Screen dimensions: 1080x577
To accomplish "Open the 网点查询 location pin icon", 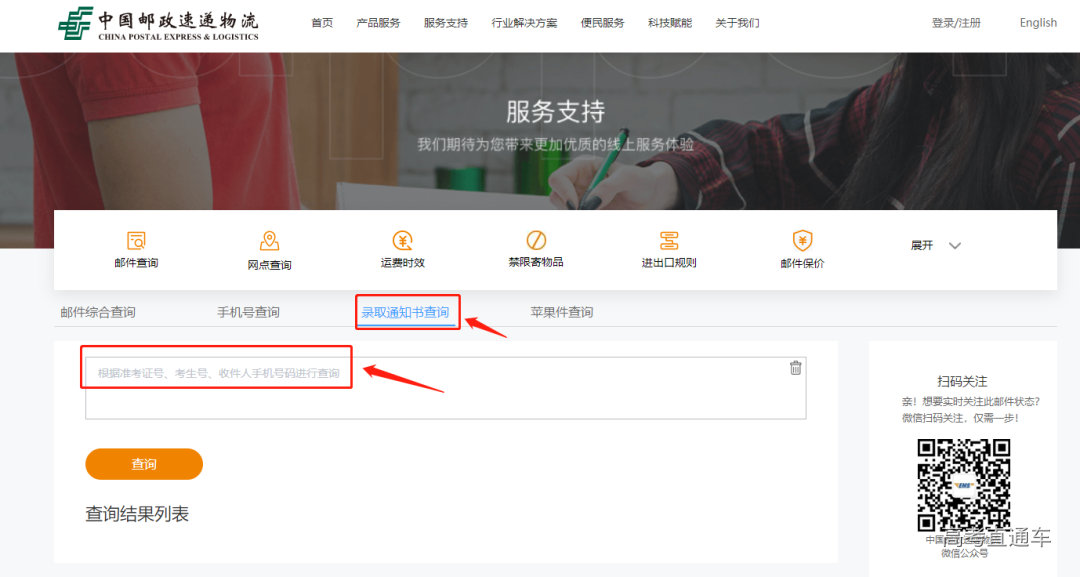I will [269, 241].
